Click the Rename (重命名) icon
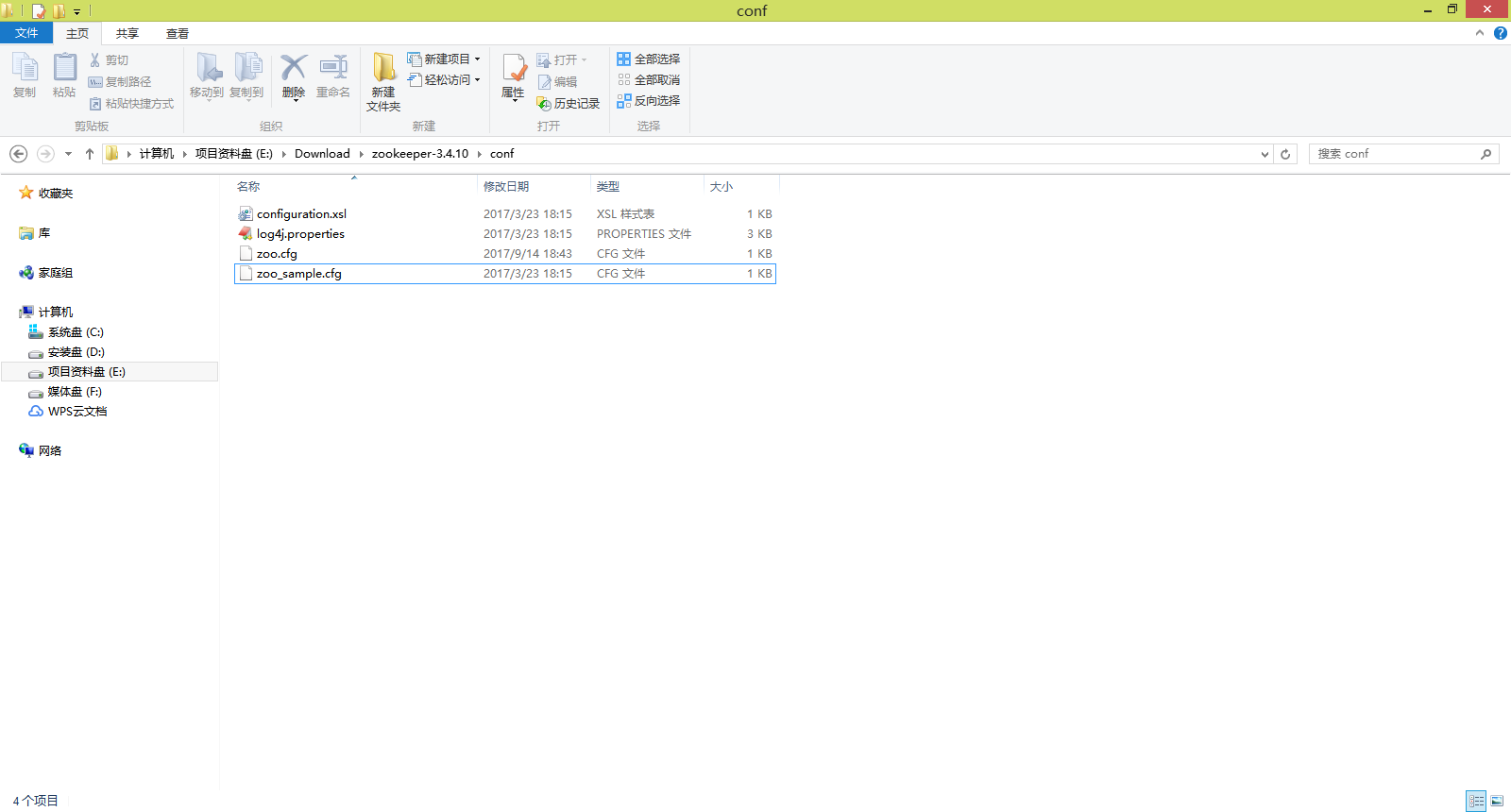This screenshot has width=1511, height=812. coord(333,68)
